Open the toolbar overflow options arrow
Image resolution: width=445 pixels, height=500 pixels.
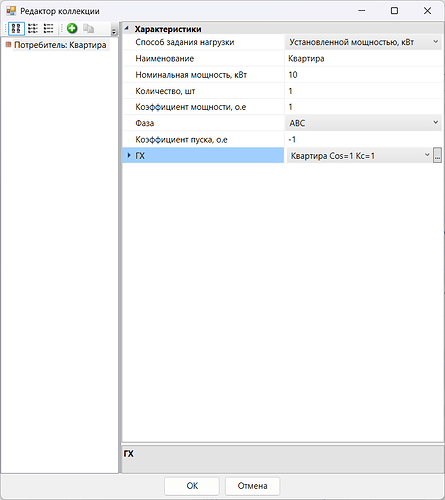pyautogui.click(x=114, y=31)
